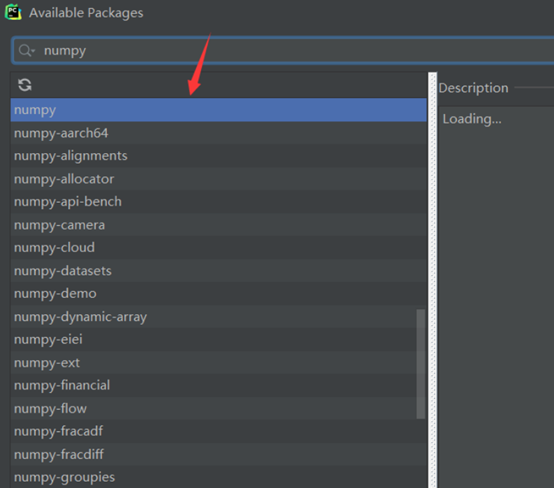Choose the numpy-alignments package

tap(219, 156)
